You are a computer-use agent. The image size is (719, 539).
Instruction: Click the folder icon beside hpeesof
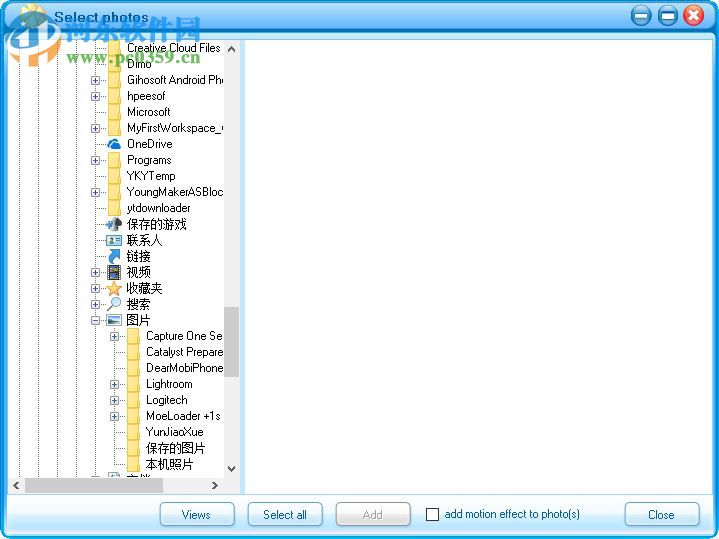point(114,96)
